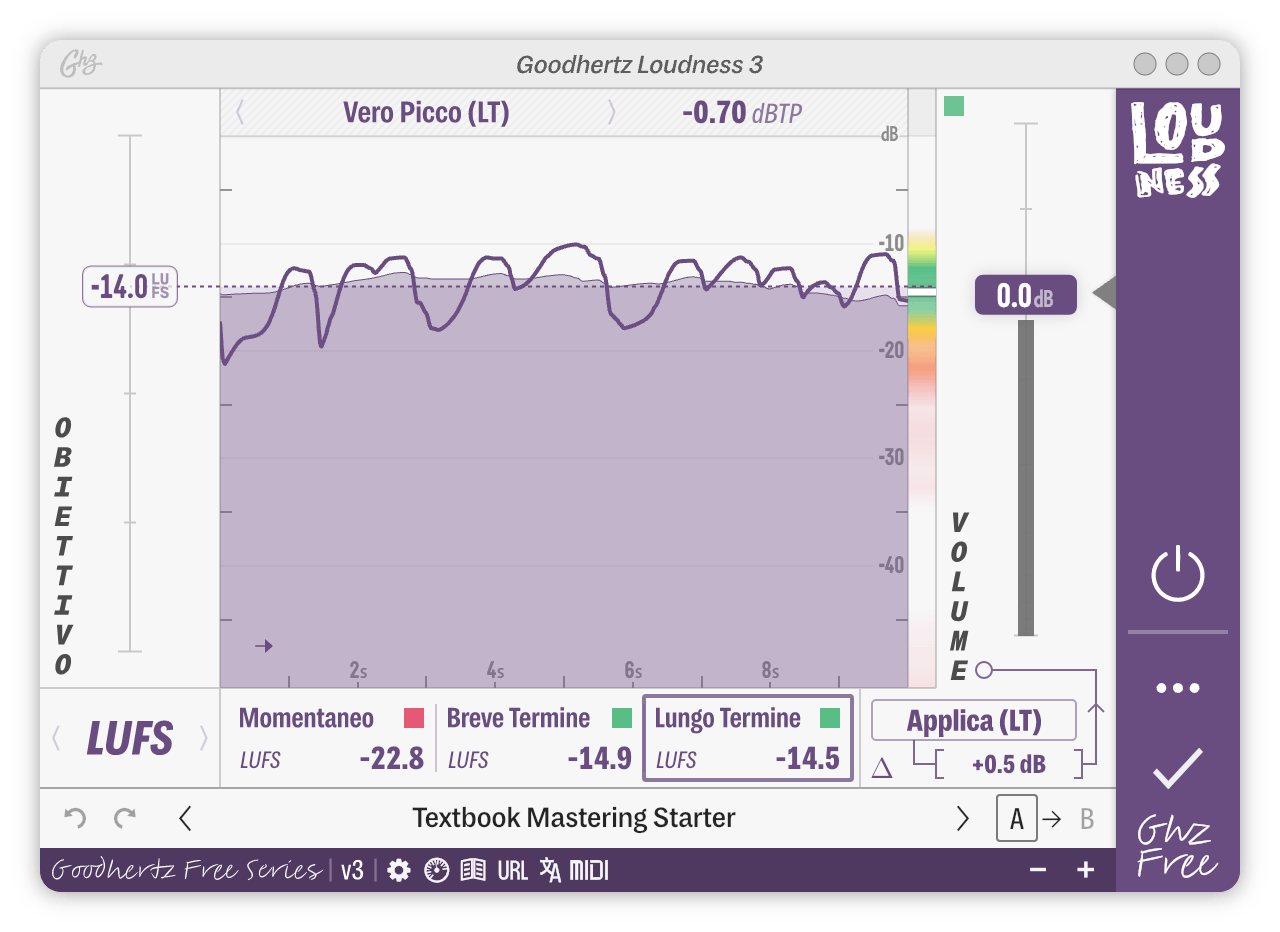Click the checkmark icon in the sidebar
This screenshot has height=932, width=1280.
tap(1178, 768)
